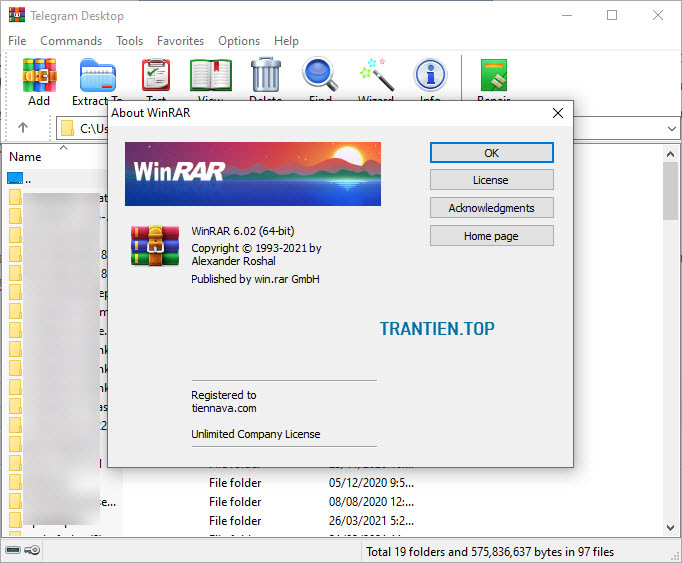Click OK in About WinRAR dialog

click(x=491, y=153)
